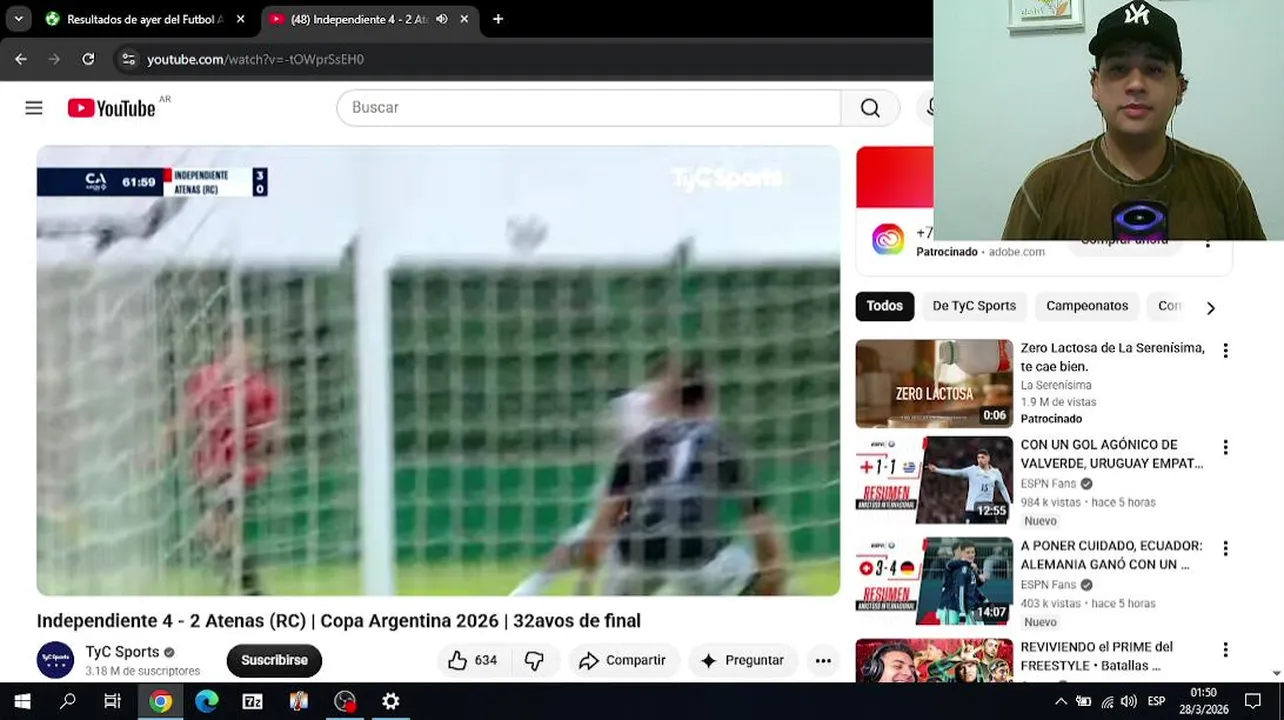Open Settings gear on the taskbar
Viewport: 1284px width, 720px height.
tap(391, 701)
